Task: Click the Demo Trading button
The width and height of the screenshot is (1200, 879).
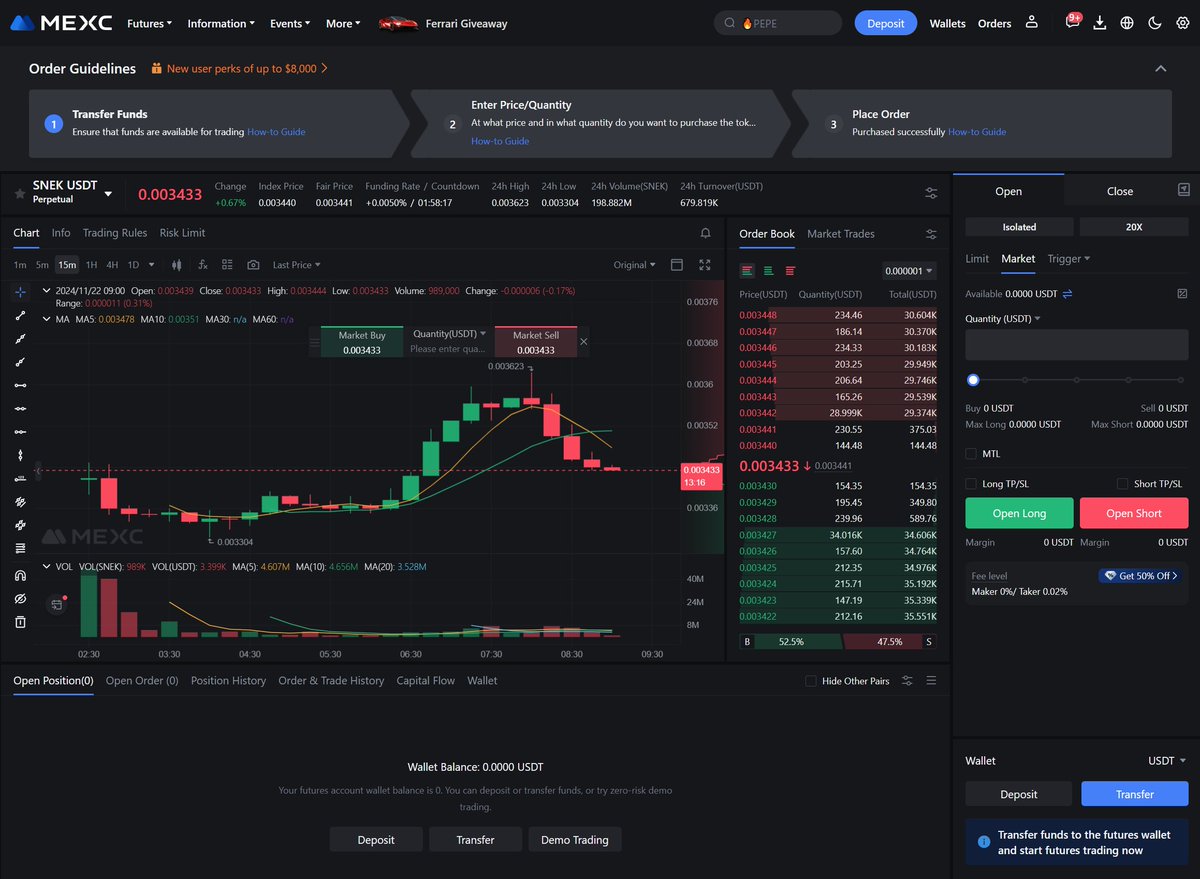Action: (575, 840)
